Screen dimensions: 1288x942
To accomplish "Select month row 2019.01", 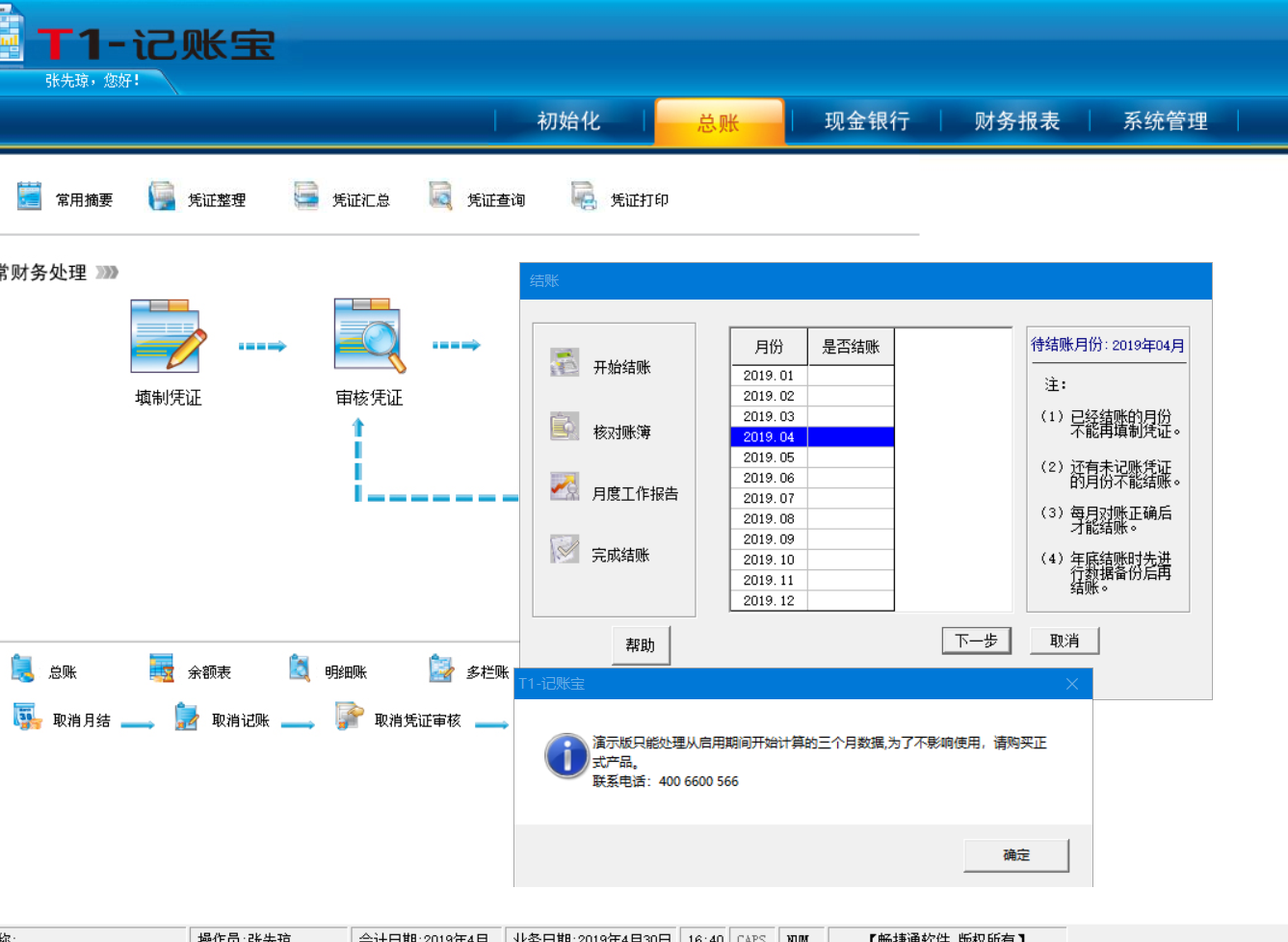I will [x=812, y=376].
